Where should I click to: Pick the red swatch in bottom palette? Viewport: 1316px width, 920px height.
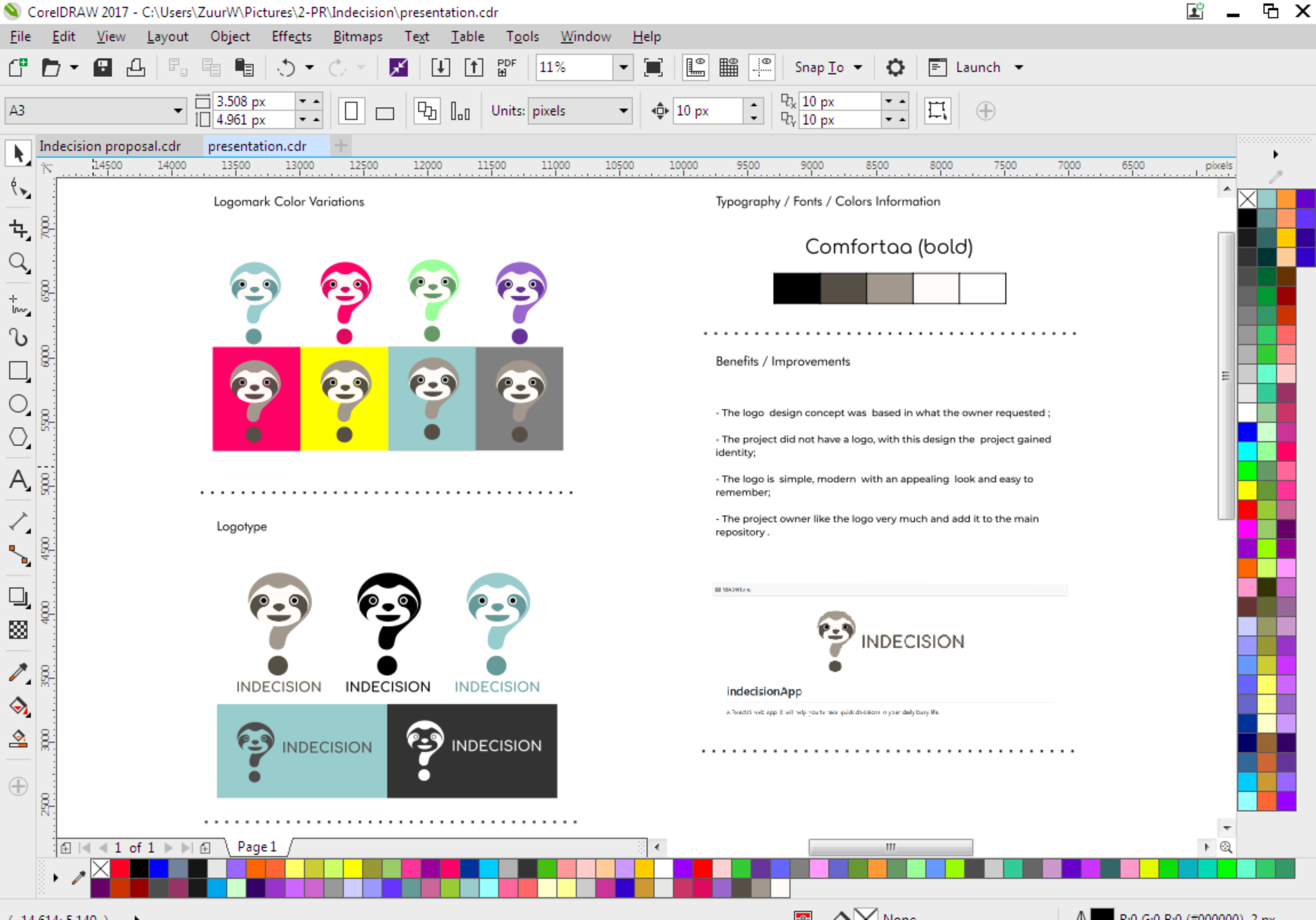[x=120, y=869]
